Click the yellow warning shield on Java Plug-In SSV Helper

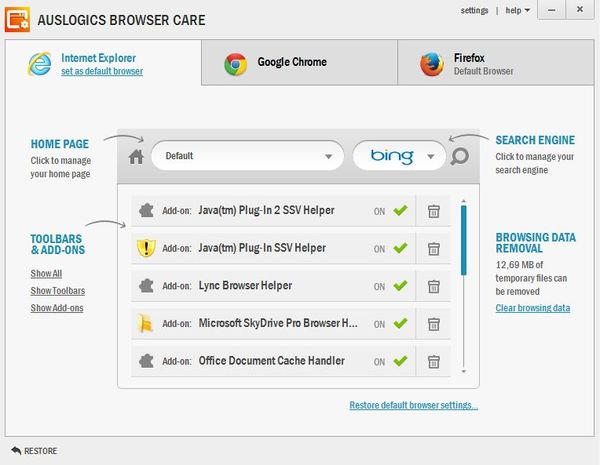pyautogui.click(x=144, y=248)
